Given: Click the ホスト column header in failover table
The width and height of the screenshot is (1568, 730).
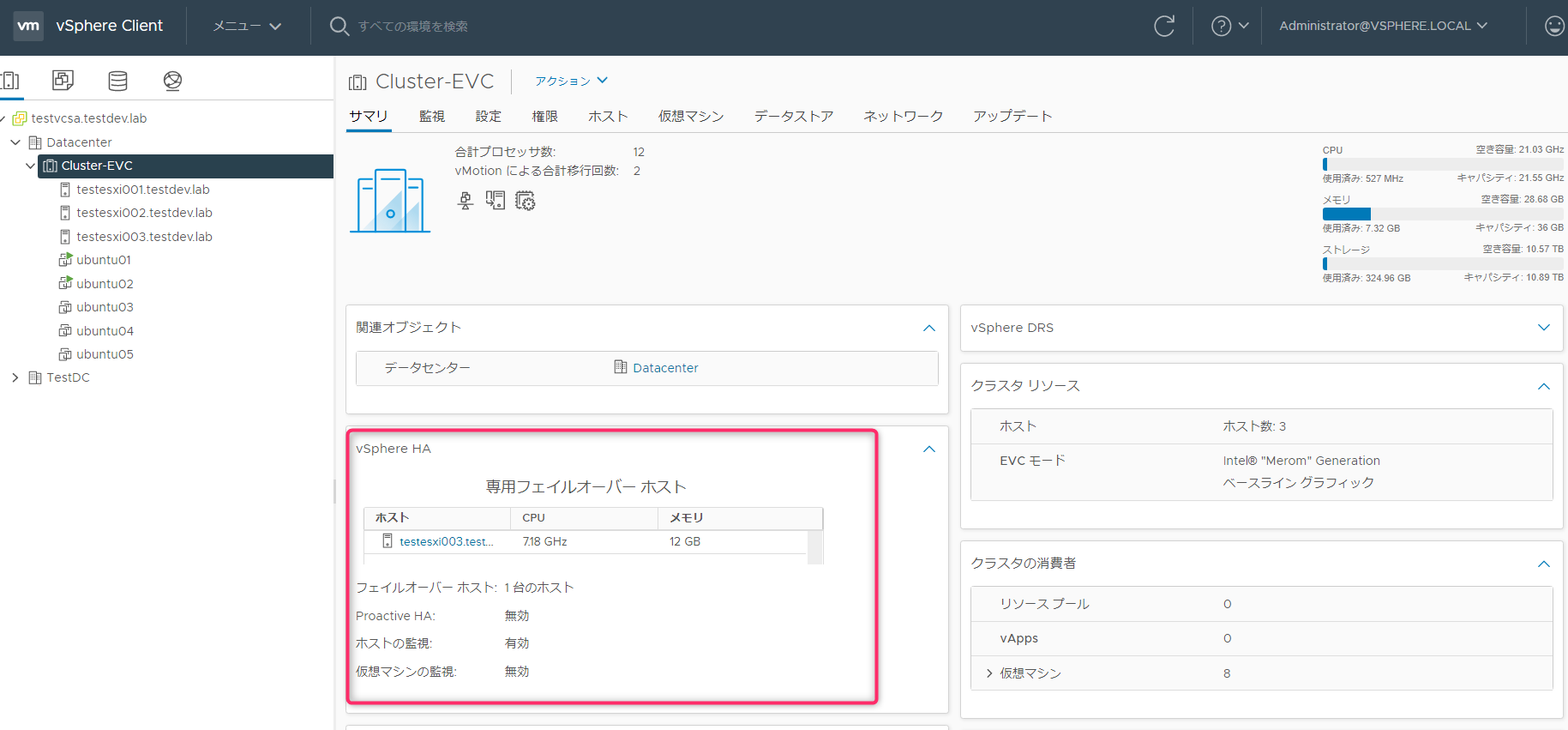Looking at the screenshot, I should click(437, 518).
